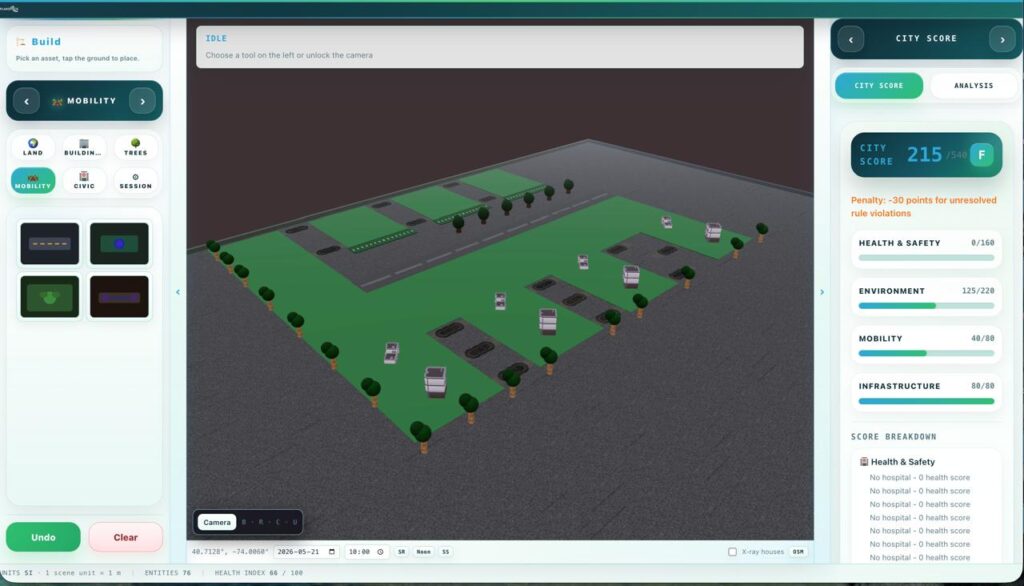
Task: Click the coordinates 40.7128, -74.0060 readout
Action: (x=229, y=551)
